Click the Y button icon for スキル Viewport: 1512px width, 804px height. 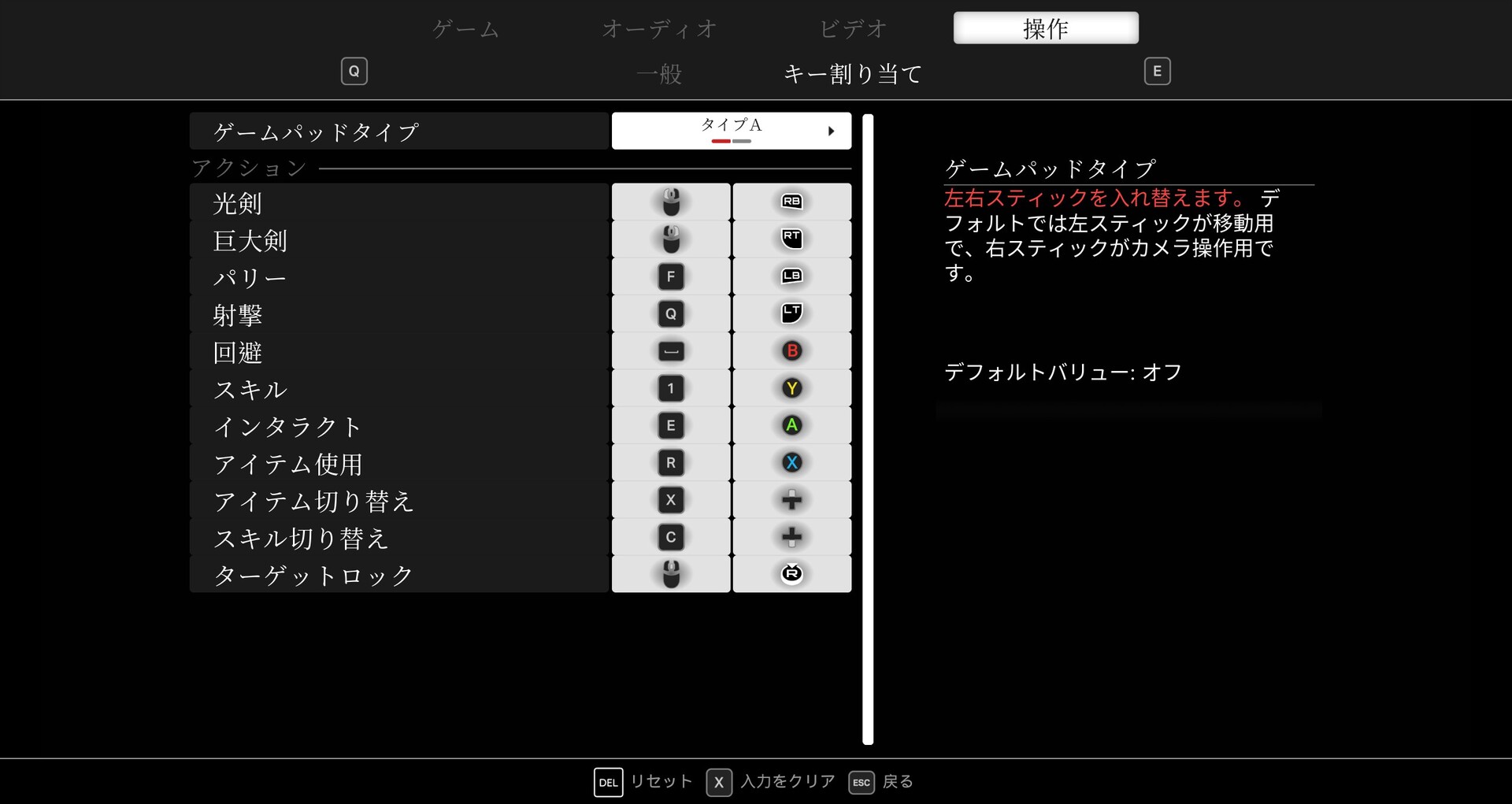click(791, 388)
